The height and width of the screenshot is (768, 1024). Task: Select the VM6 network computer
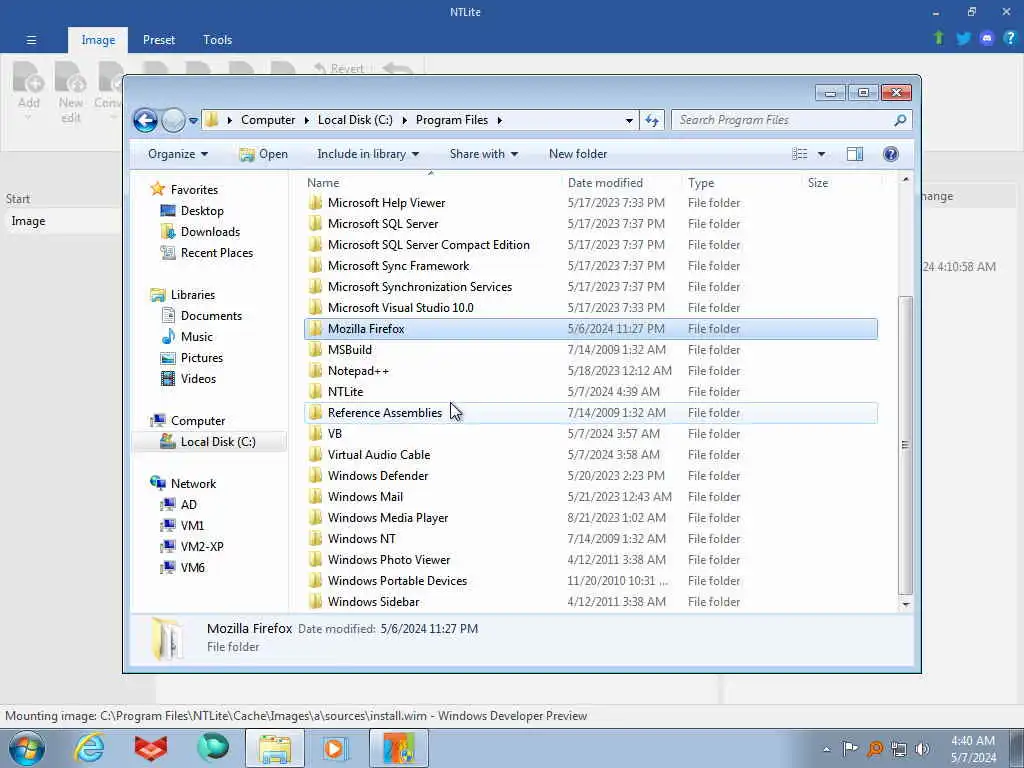pyautogui.click(x=193, y=568)
